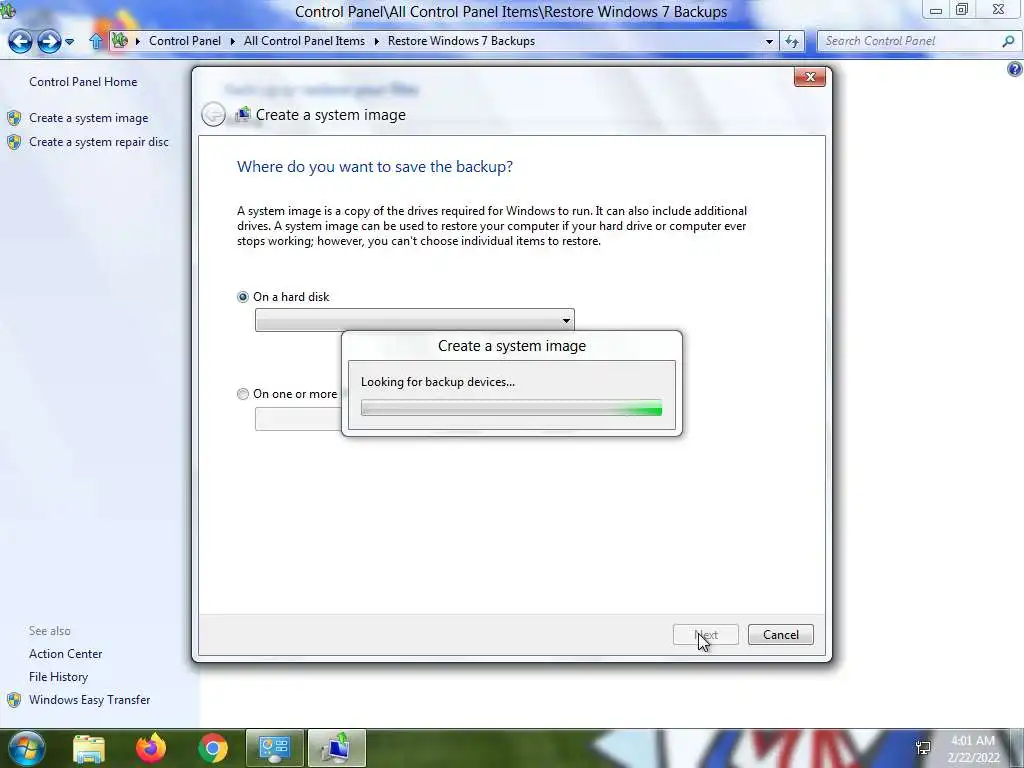Expand arrow after Control Panel breadcrumb

(x=232, y=41)
